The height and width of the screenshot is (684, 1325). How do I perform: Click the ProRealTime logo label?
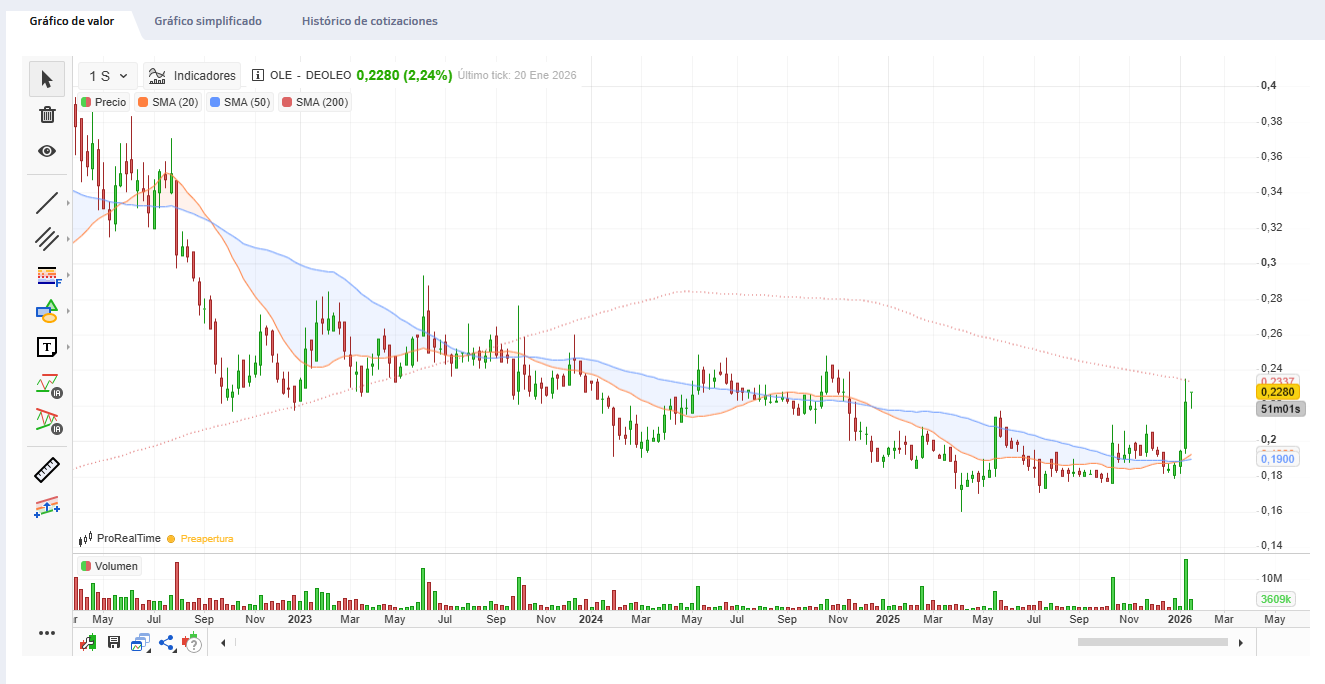pos(120,538)
